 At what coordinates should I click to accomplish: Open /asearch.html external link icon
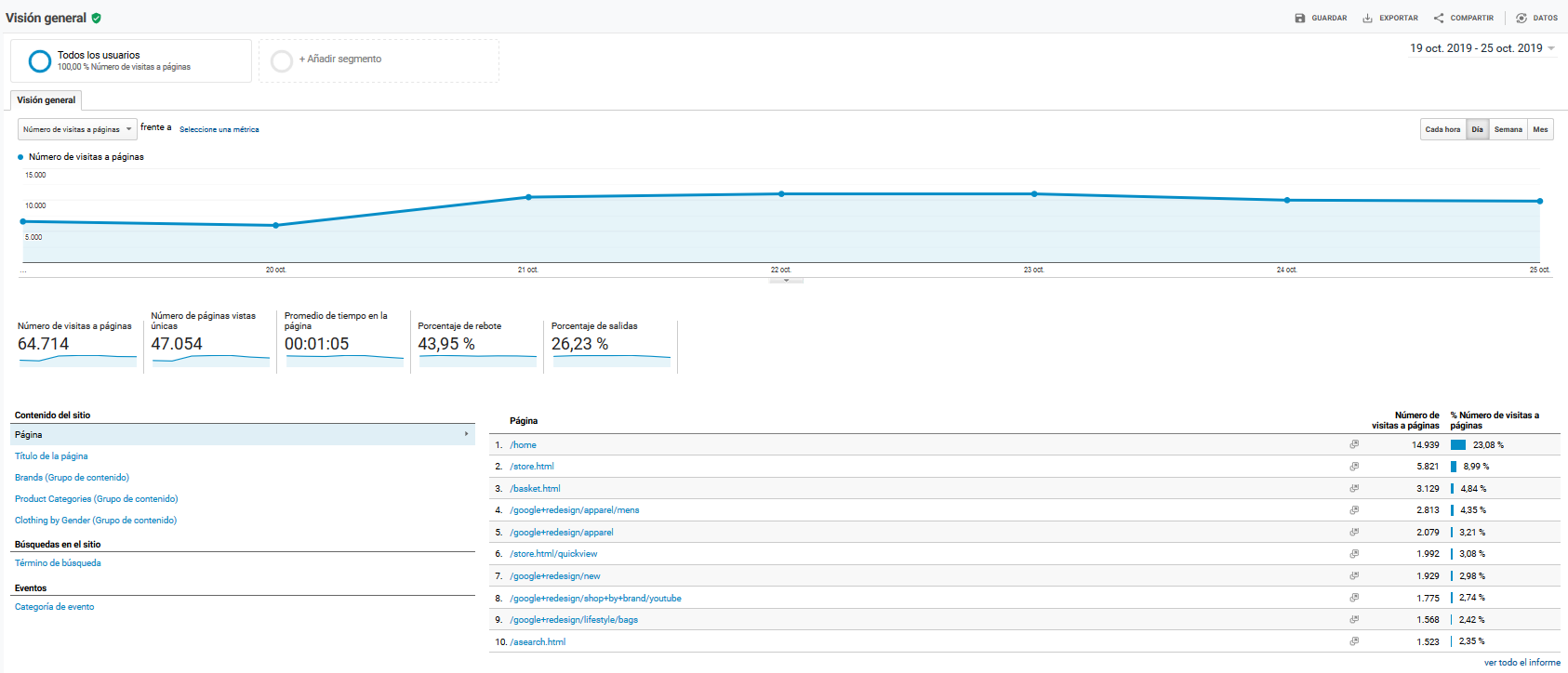click(1354, 641)
